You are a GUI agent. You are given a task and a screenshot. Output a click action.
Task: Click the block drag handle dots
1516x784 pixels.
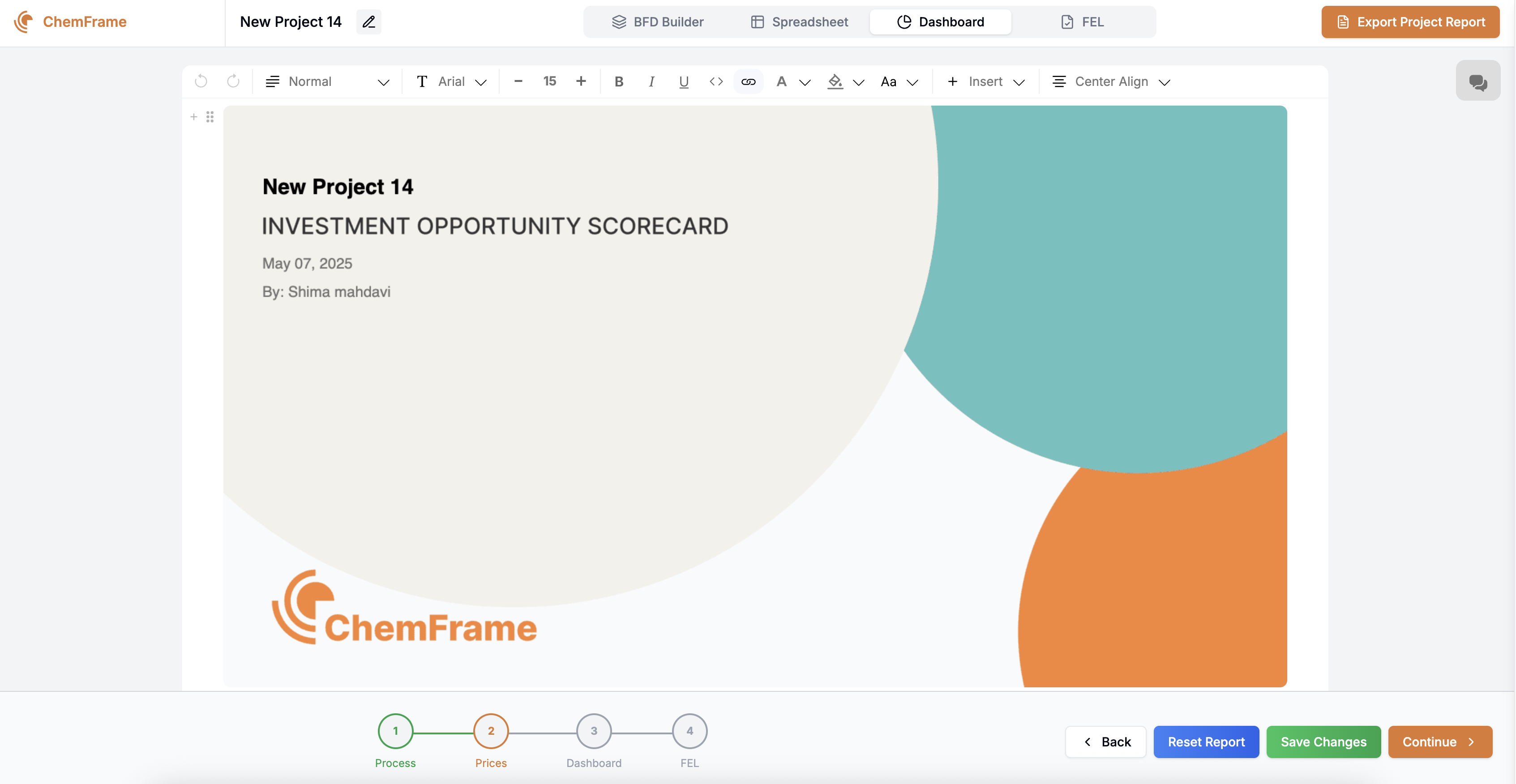tap(210, 117)
